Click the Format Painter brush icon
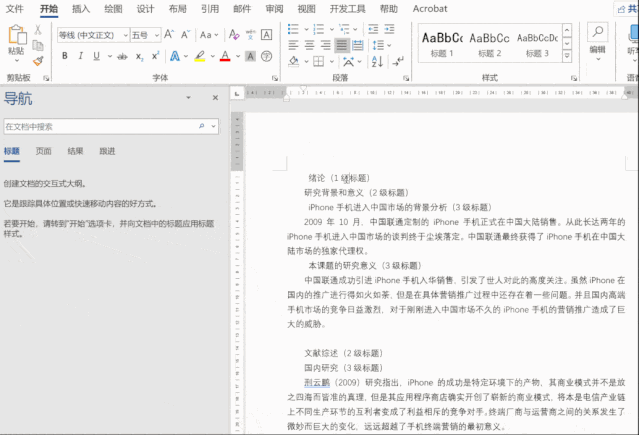Screen dimensions: 639x435 tap(38, 61)
